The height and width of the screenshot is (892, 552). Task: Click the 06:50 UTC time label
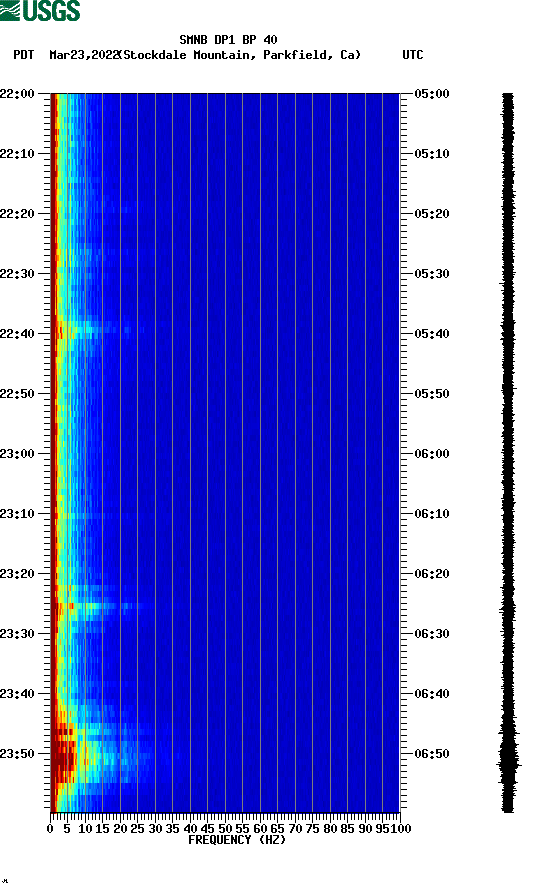[x=431, y=754]
